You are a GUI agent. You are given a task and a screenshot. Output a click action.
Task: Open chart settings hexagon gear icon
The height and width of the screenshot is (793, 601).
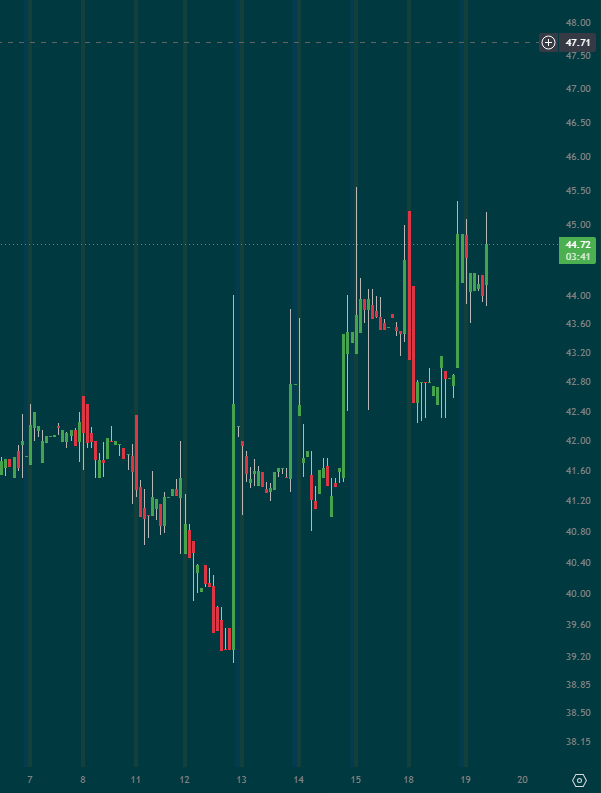[x=579, y=780]
